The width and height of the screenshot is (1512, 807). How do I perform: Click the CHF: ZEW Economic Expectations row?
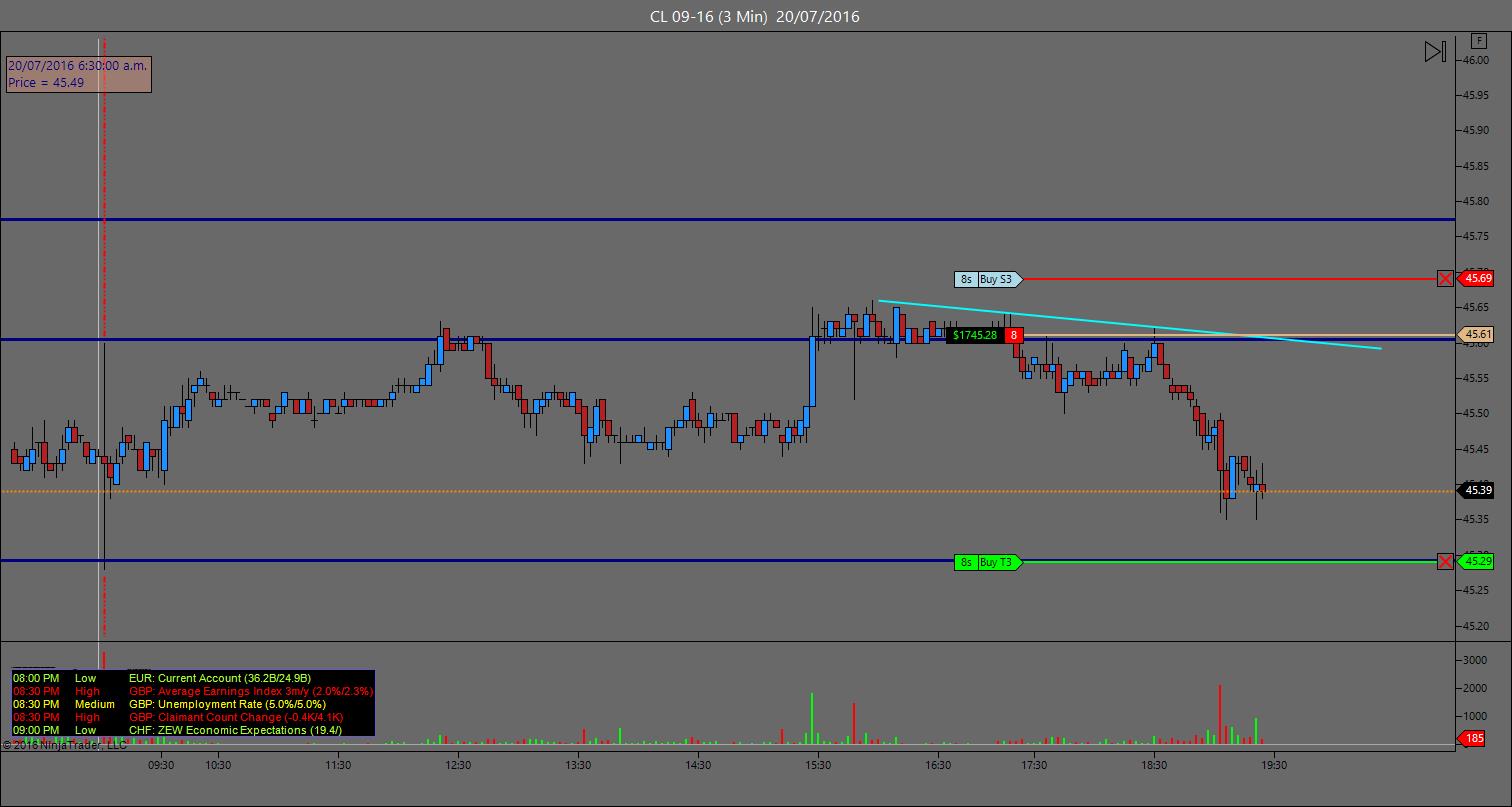pos(192,730)
